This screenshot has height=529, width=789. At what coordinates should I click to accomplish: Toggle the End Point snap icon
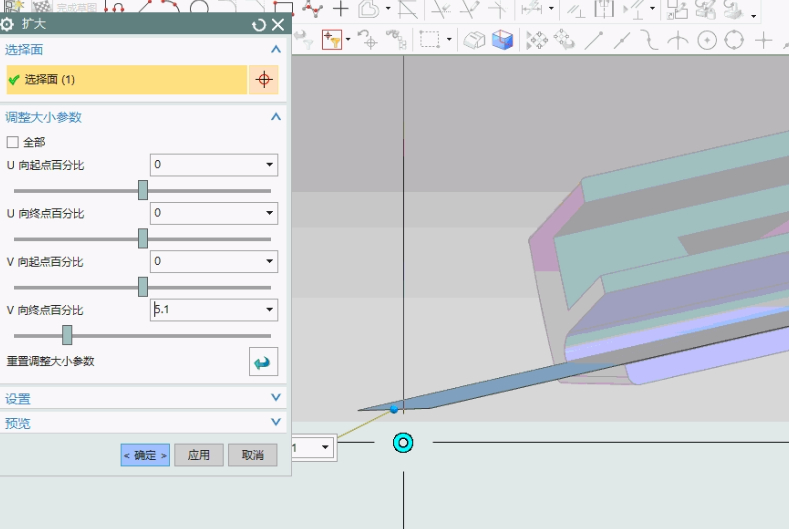[594, 40]
